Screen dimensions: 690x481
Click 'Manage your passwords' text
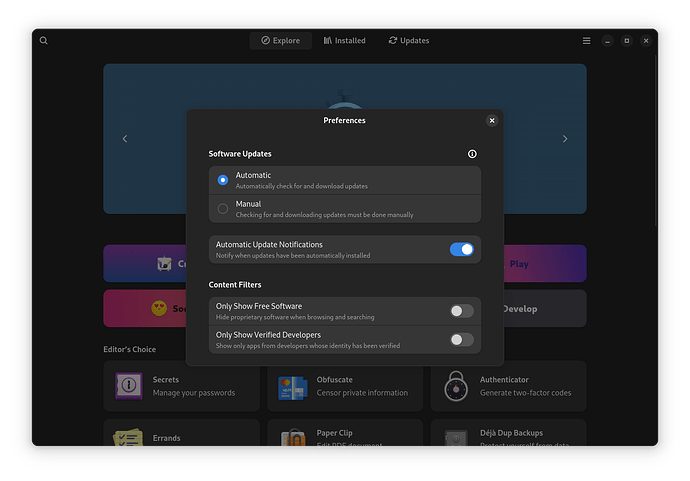194,393
